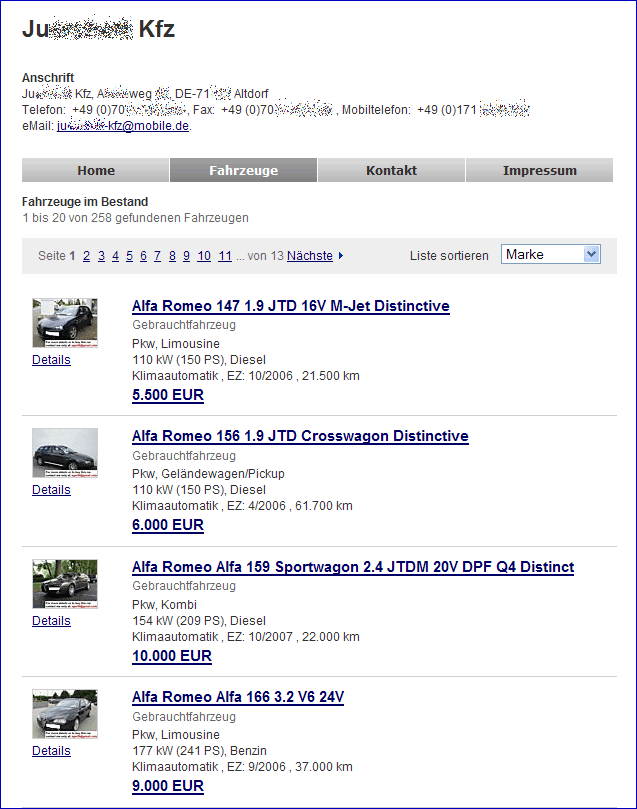
Task: Click the 6.000 EUR price link
Action: click(x=168, y=525)
